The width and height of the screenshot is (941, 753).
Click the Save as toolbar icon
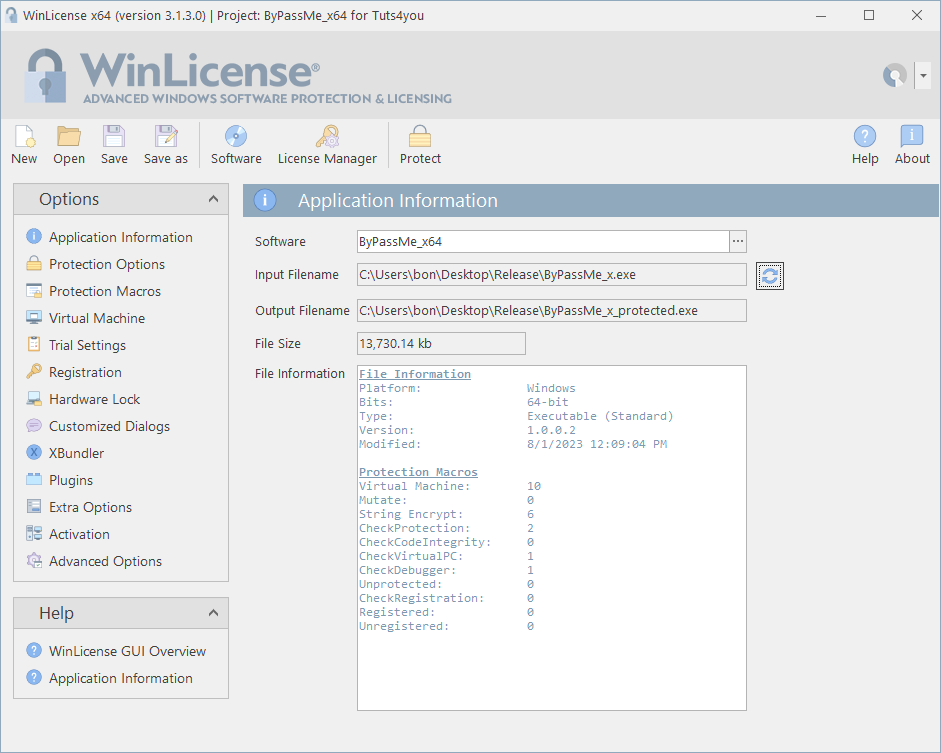(166, 145)
